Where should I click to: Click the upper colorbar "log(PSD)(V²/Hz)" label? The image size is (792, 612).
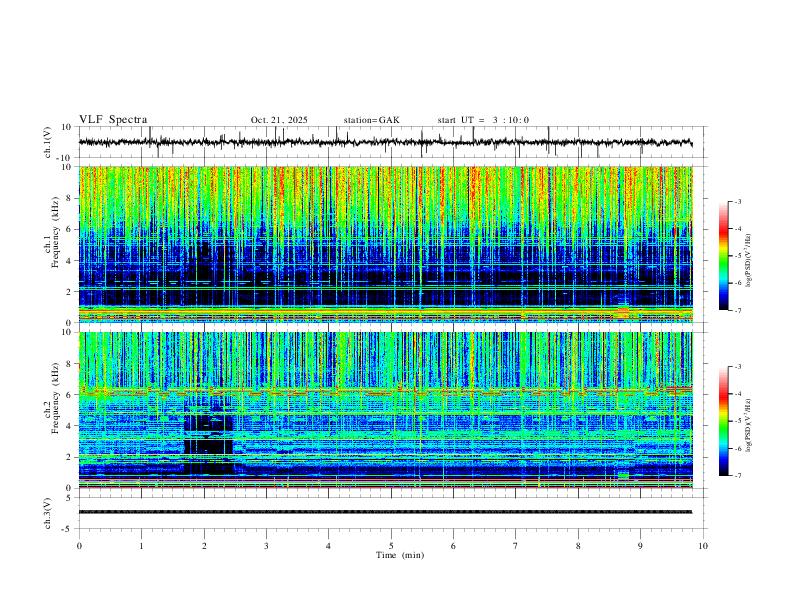click(748, 261)
